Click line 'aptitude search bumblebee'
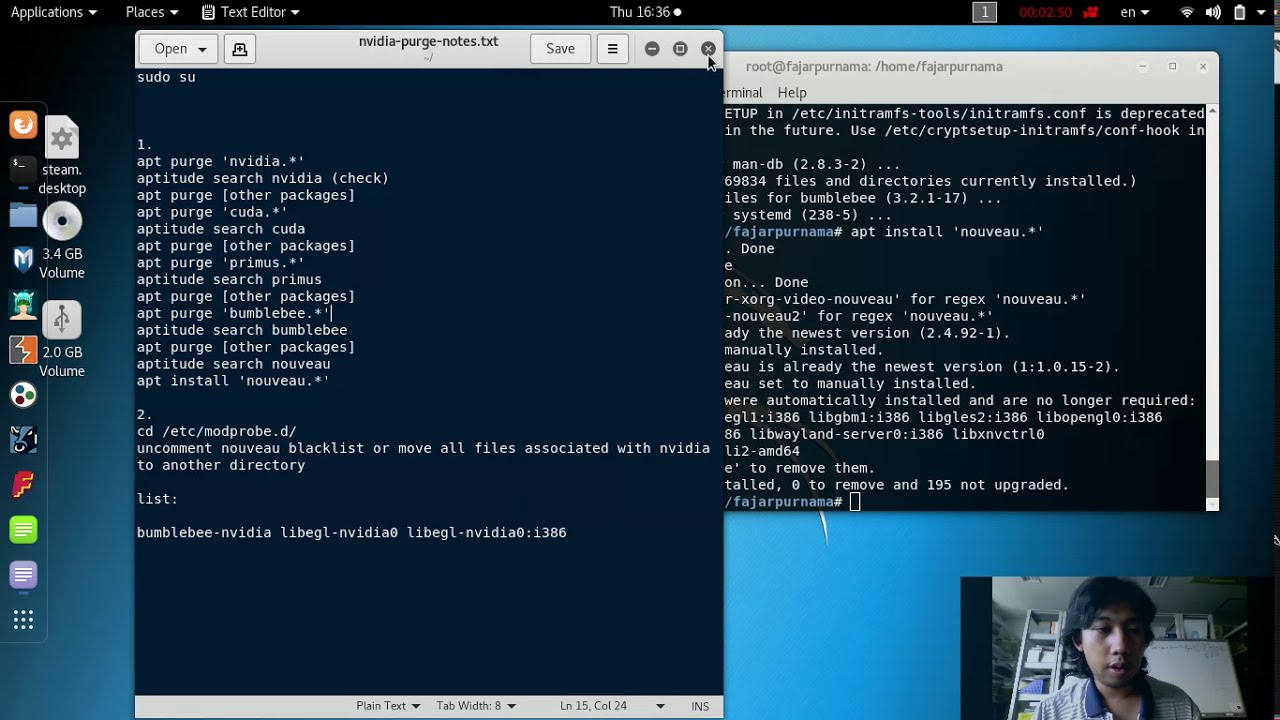This screenshot has height=720, width=1280. tap(242, 331)
